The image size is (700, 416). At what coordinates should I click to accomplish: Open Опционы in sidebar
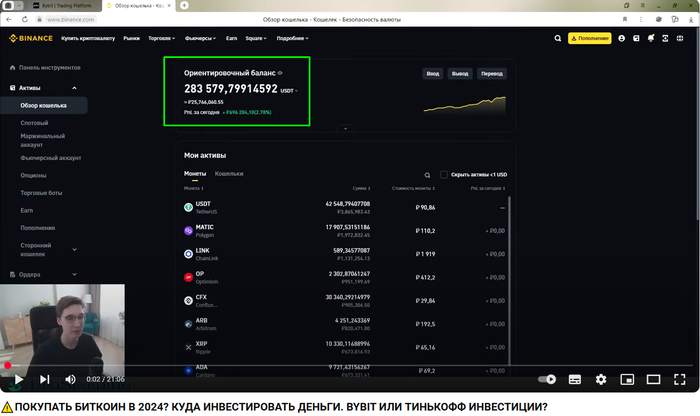click(33, 175)
